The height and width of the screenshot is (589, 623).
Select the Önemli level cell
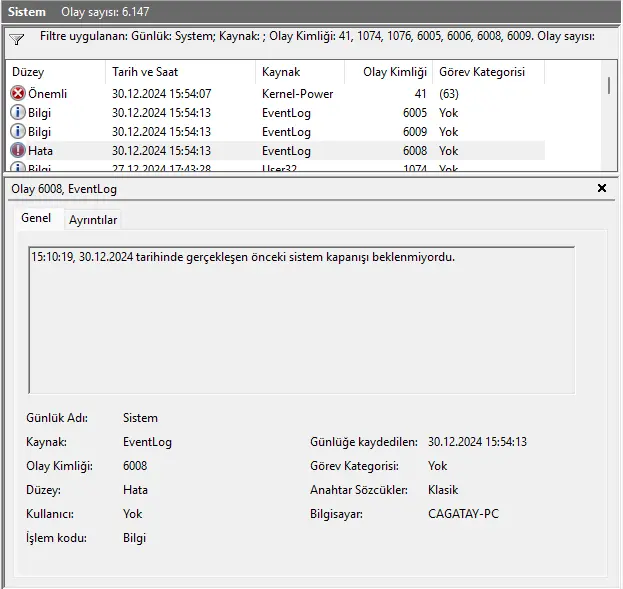point(47,94)
